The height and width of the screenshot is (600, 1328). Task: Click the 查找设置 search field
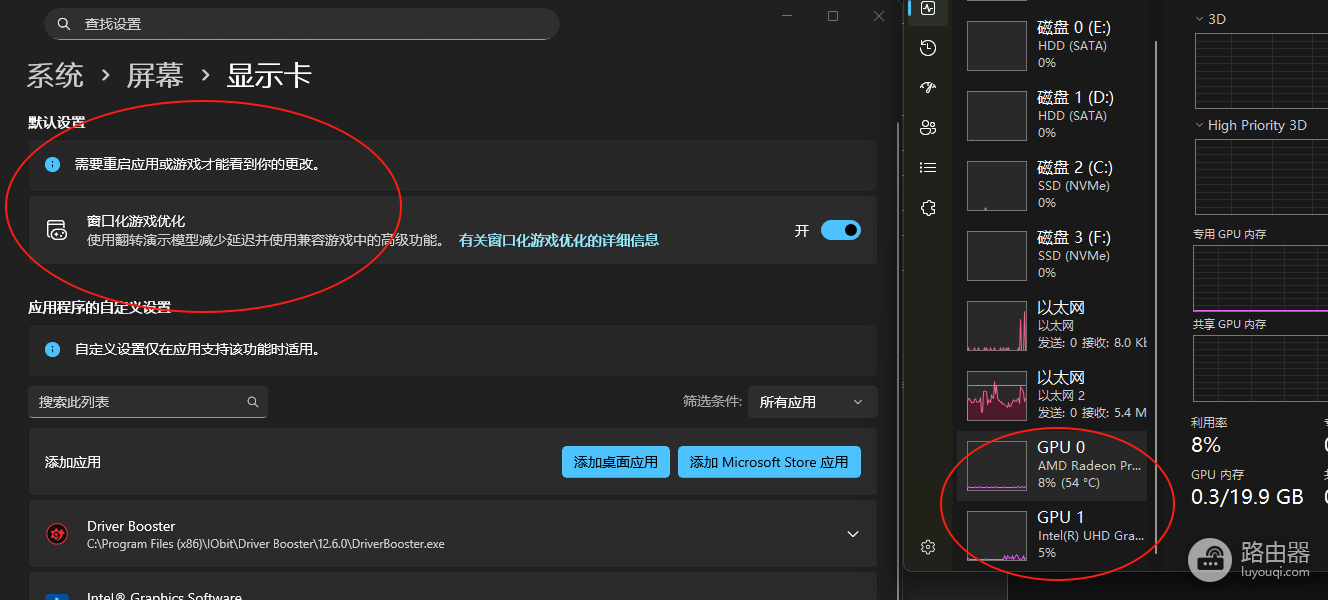coord(302,24)
